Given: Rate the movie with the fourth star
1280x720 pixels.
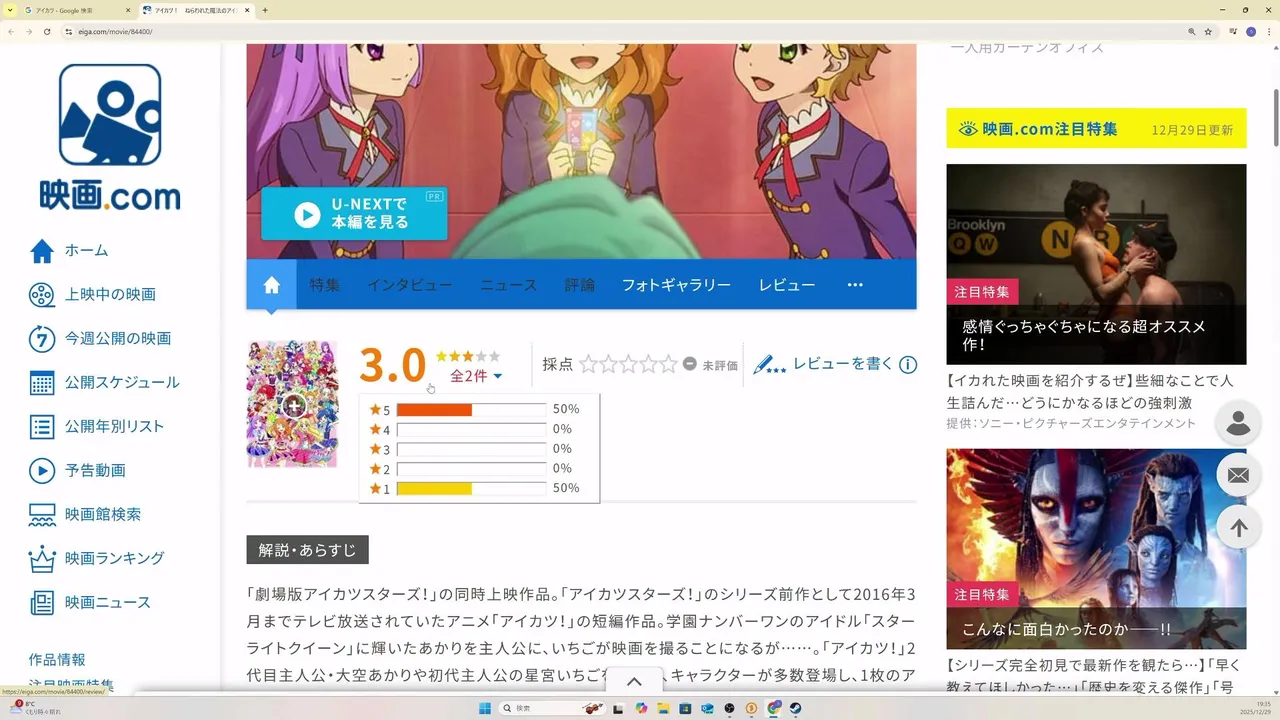Looking at the screenshot, I should [x=648, y=364].
